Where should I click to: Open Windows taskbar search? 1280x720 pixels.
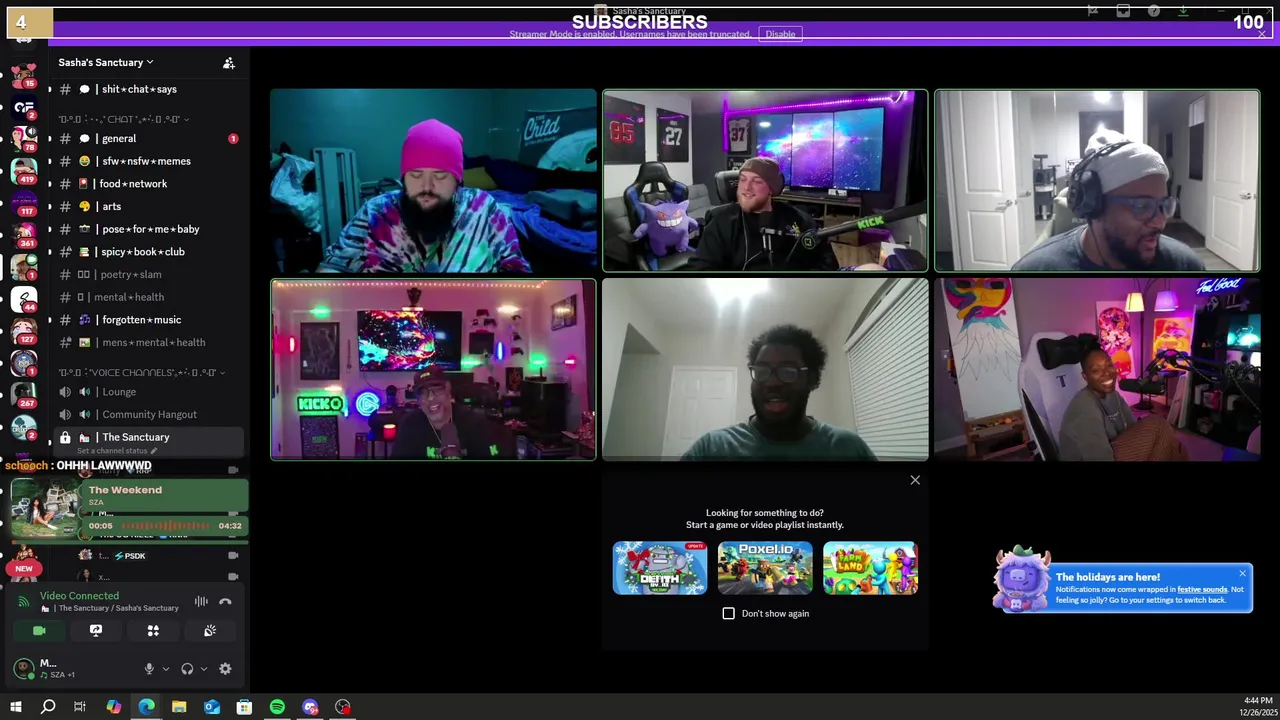[x=47, y=707]
